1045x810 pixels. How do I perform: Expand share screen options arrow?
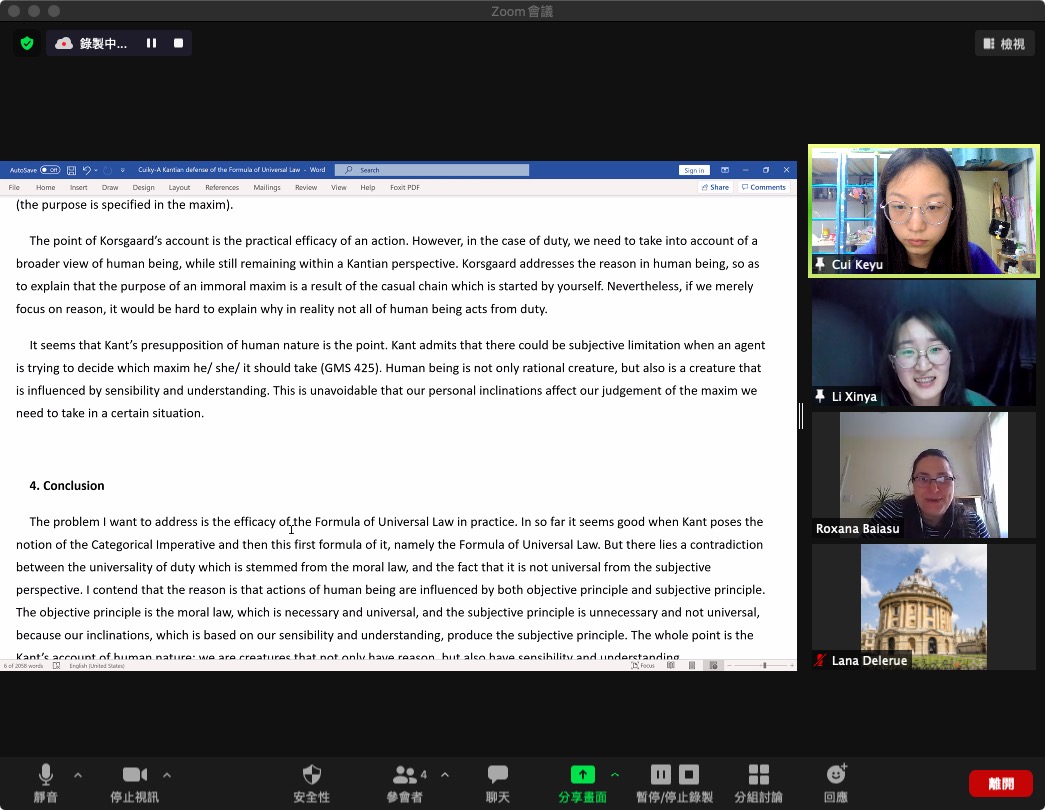click(x=615, y=775)
